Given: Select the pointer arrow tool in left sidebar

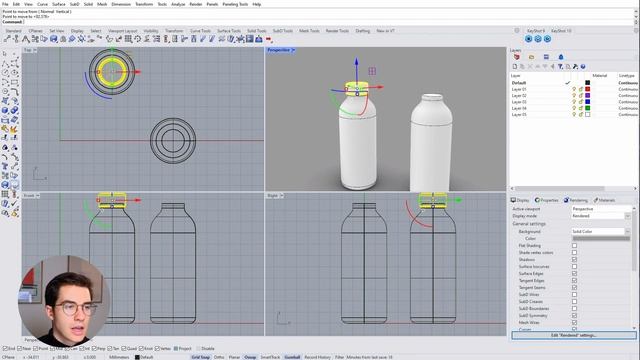Looking at the screenshot, I should (x=5, y=53).
